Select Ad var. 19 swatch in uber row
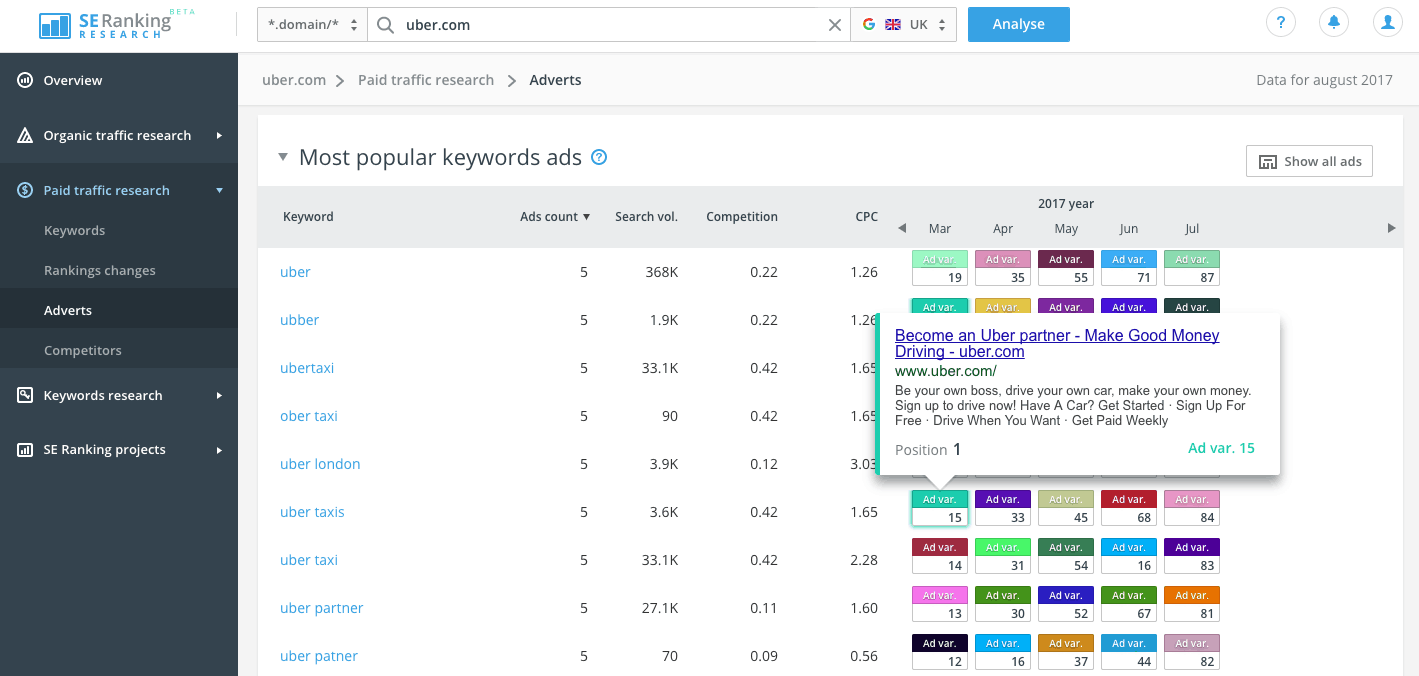 (940, 268)
